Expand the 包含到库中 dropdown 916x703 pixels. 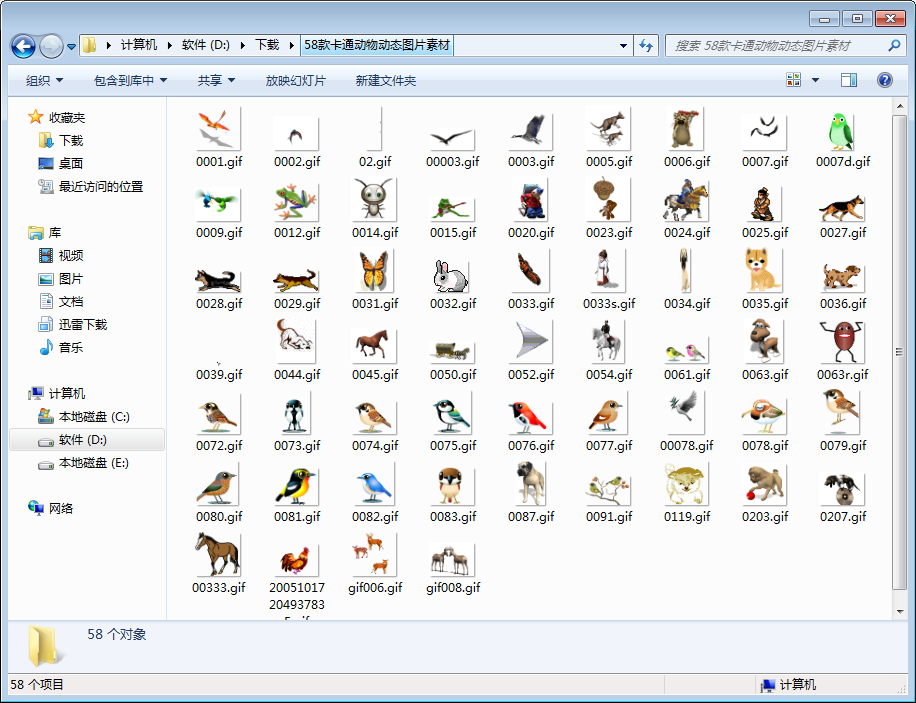tap(130, 80)
